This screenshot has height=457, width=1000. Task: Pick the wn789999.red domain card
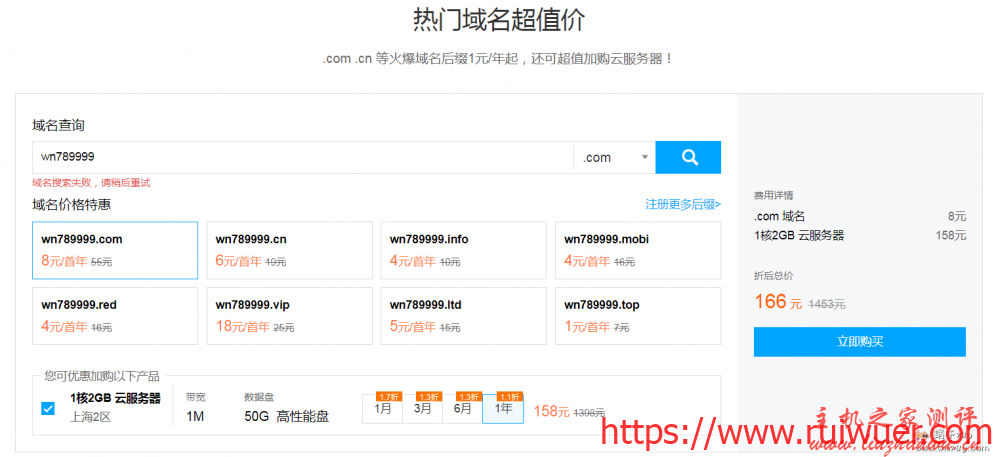tap(115, 315)
